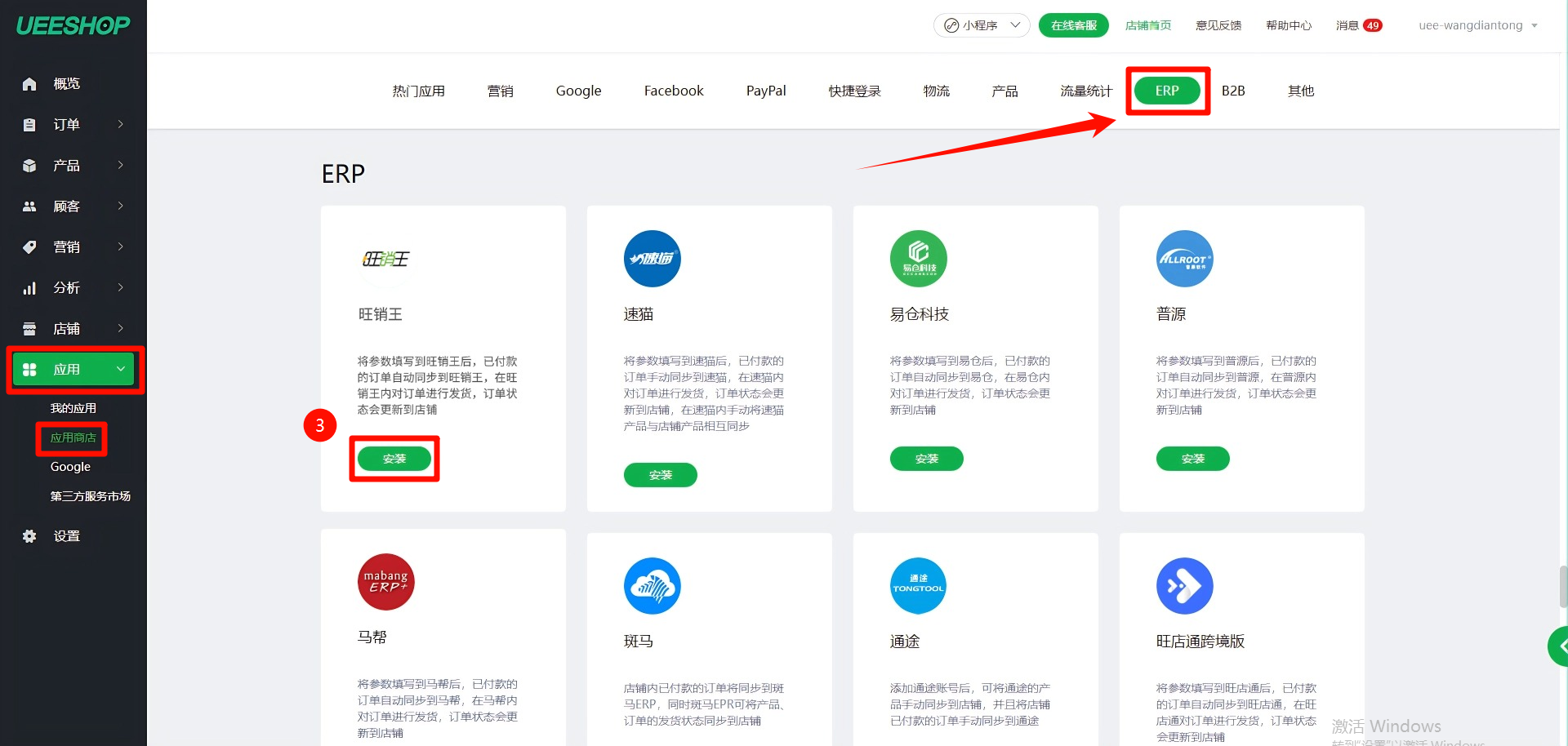Switch to 快捷登录 tab
1568x746 pixels.
pyautogui.click(x=855, y=91)
